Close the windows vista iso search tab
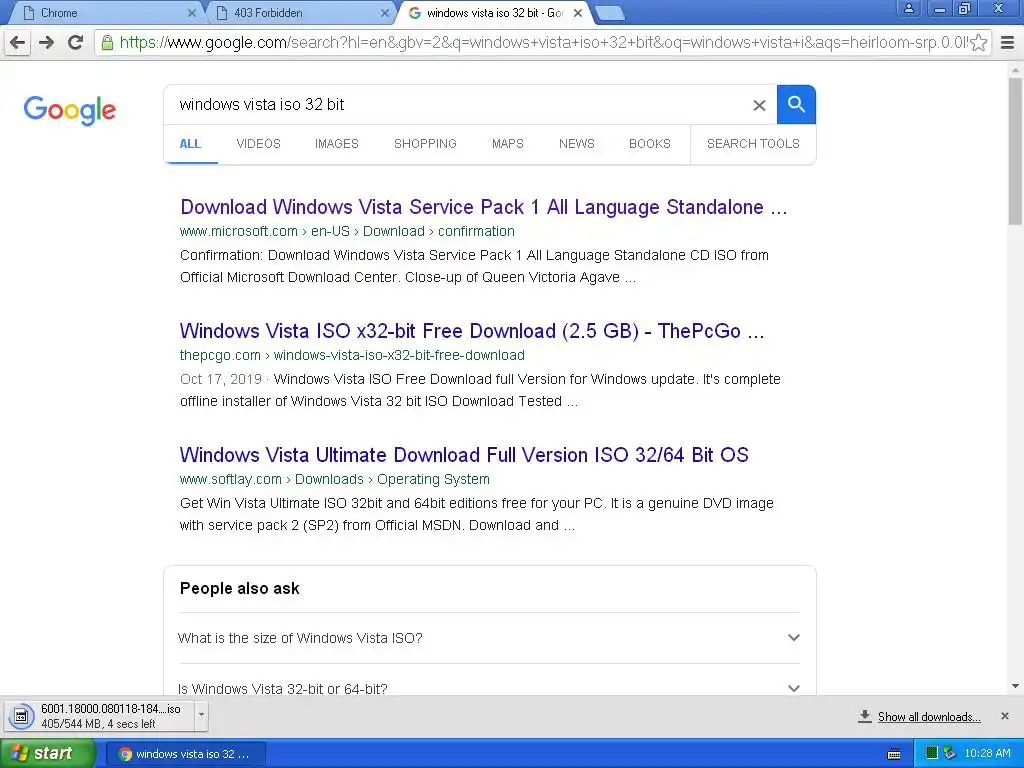 point(578,13)
